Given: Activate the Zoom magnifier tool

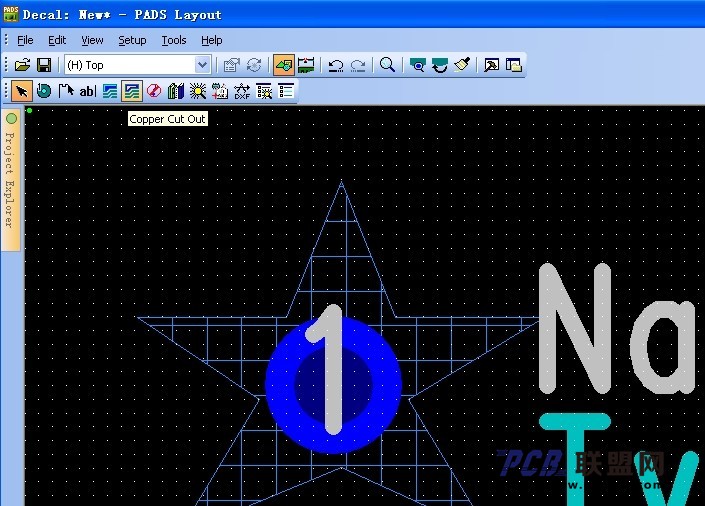Looking at the screenshot, I should click(387, 65).
